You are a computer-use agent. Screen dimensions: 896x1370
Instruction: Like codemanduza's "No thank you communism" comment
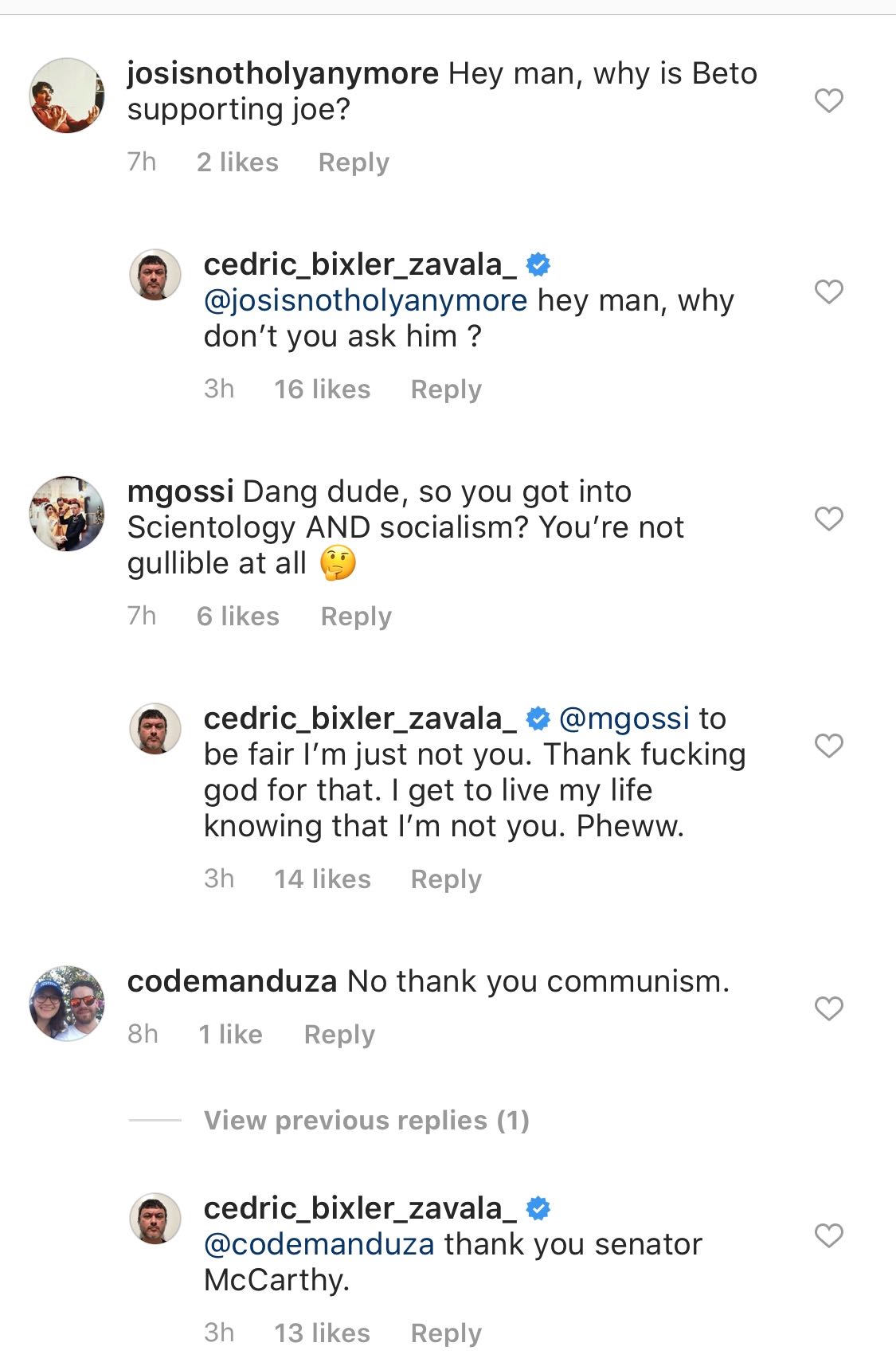[x=829, y=1008]
